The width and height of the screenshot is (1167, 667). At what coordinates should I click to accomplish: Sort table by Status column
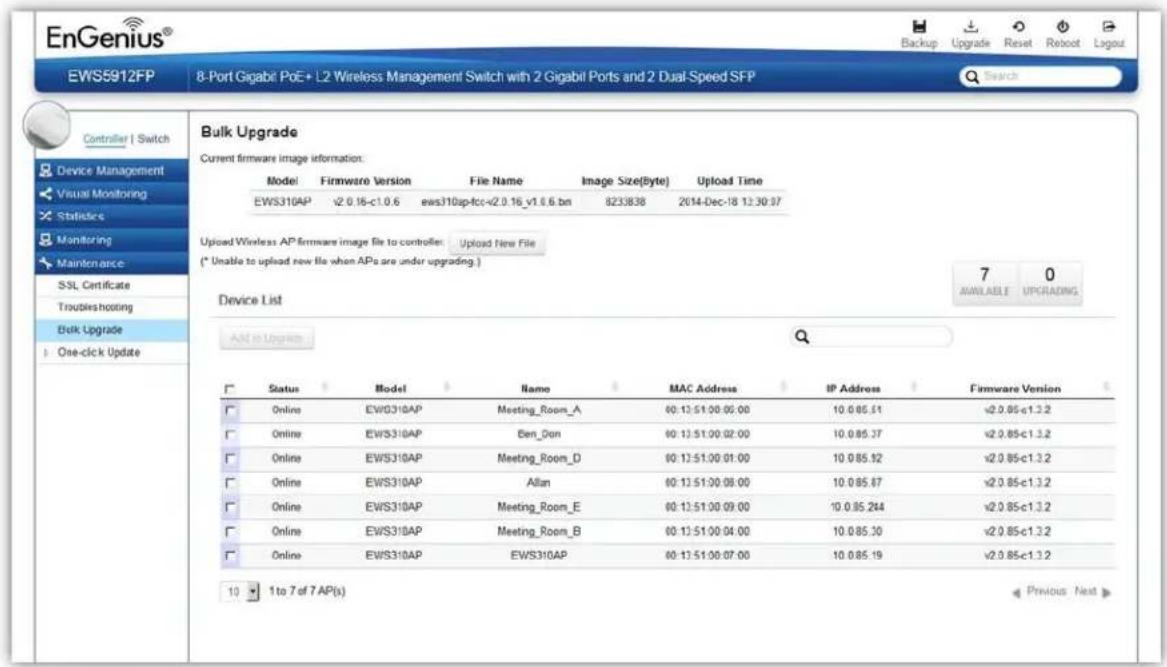click(284, 389)
